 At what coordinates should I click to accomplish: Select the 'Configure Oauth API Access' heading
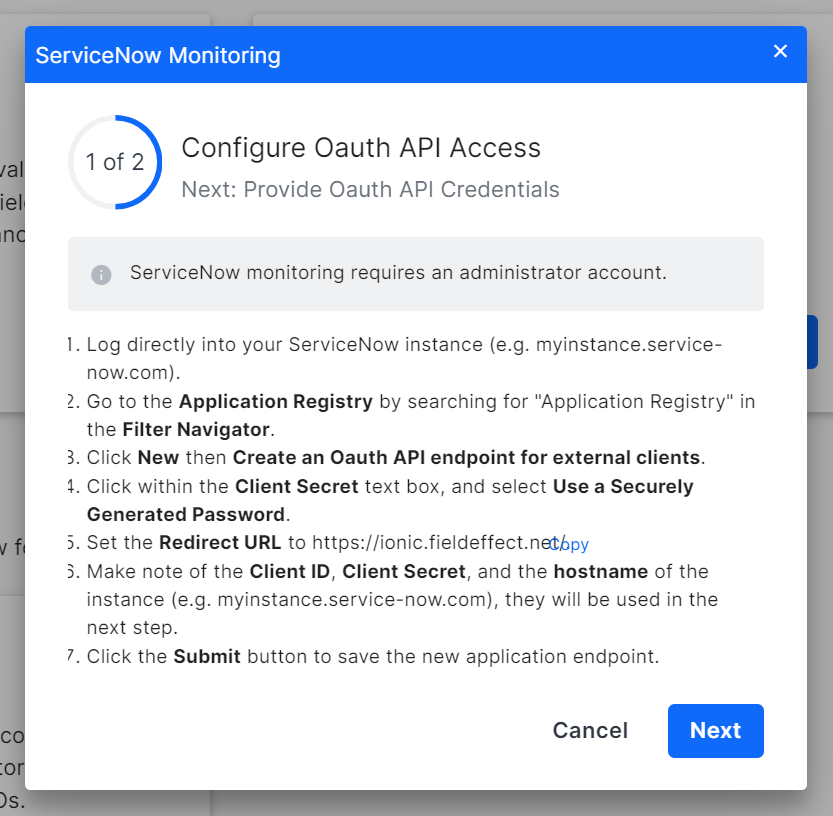tap(361, 148)
